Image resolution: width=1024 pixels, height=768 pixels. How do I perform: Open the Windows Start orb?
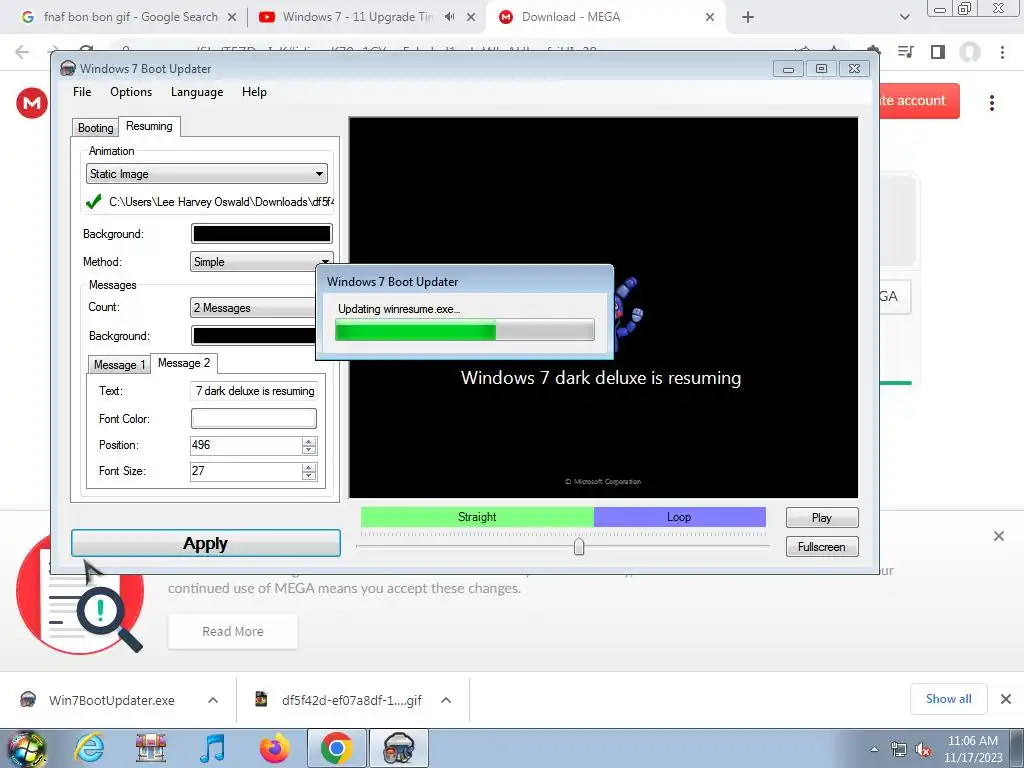click(27, 748)
